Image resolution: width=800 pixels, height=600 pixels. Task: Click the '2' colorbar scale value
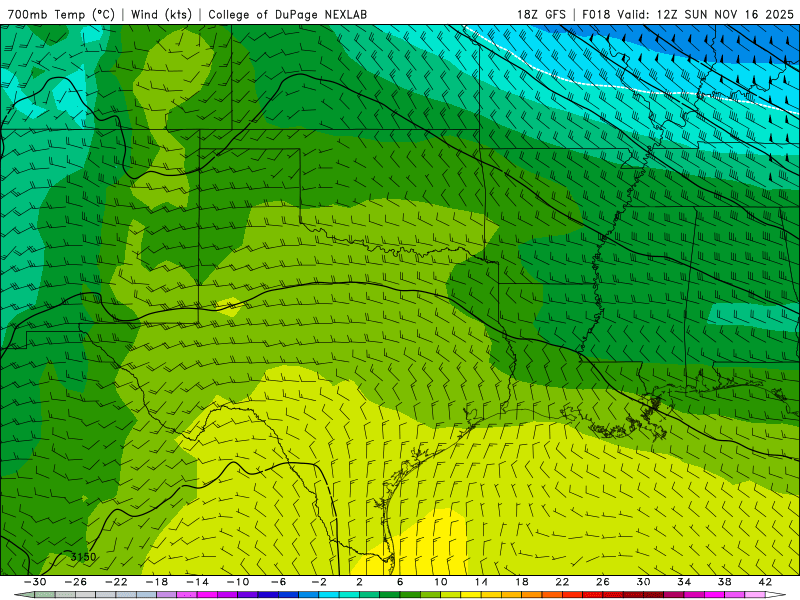coord(359,582)
